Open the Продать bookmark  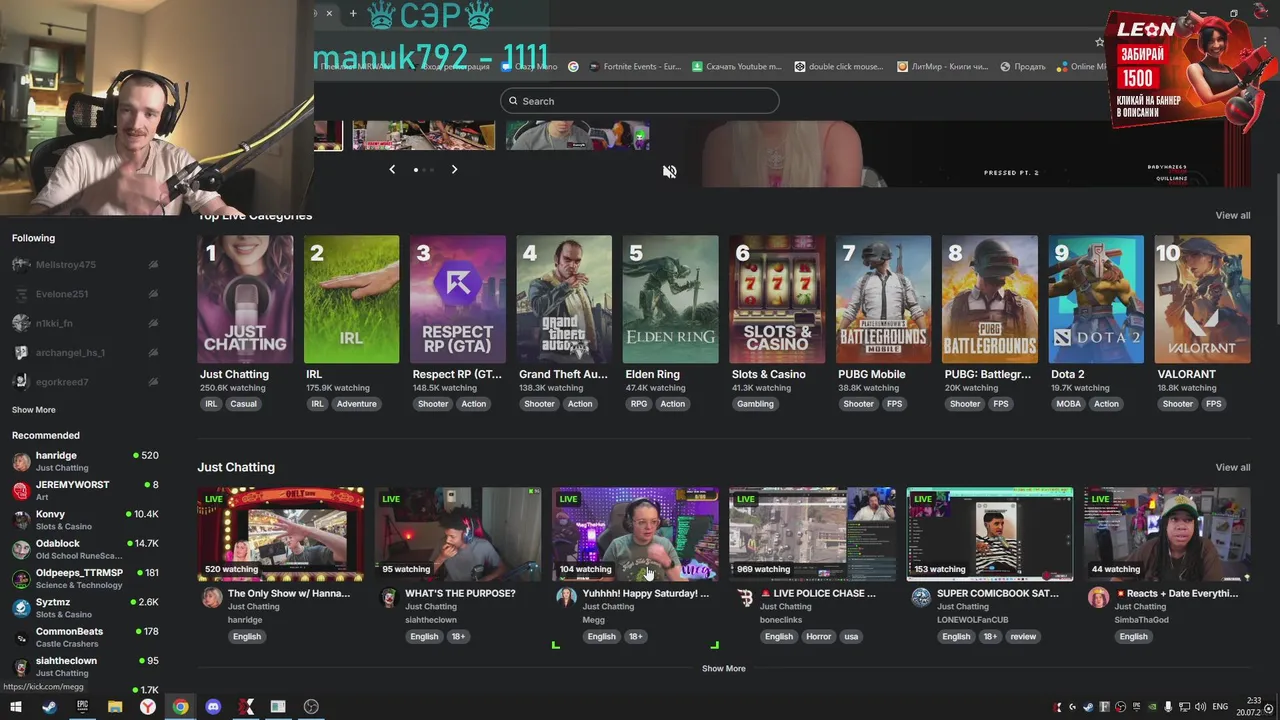pos(1022,67)
